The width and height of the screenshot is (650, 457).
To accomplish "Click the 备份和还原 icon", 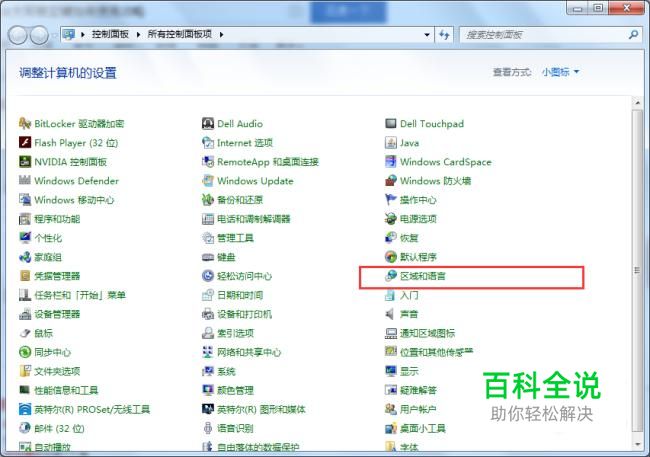I will (208, 199).
